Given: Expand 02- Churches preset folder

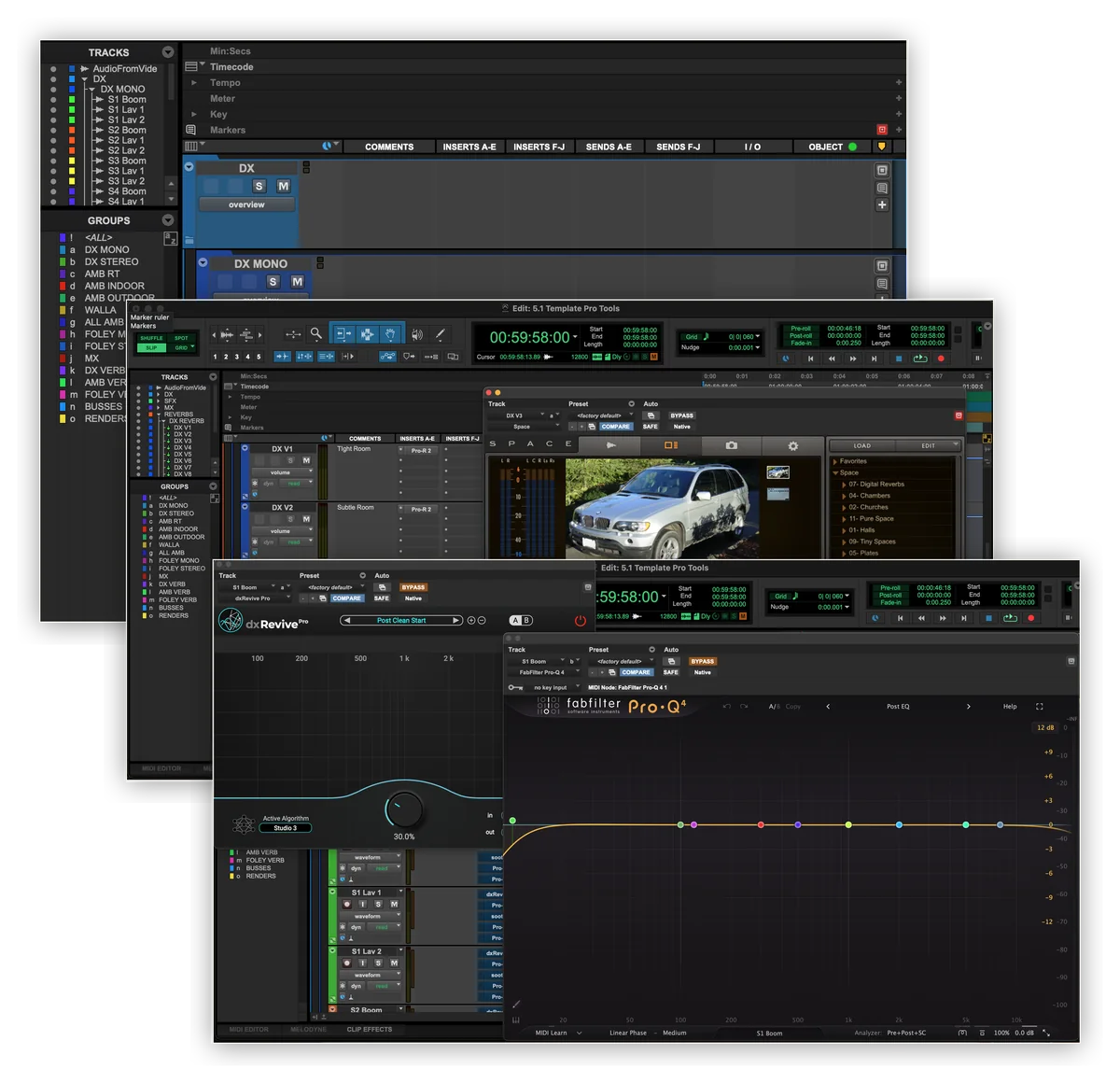Looking at the screenshot, I should tap(844, 507).
